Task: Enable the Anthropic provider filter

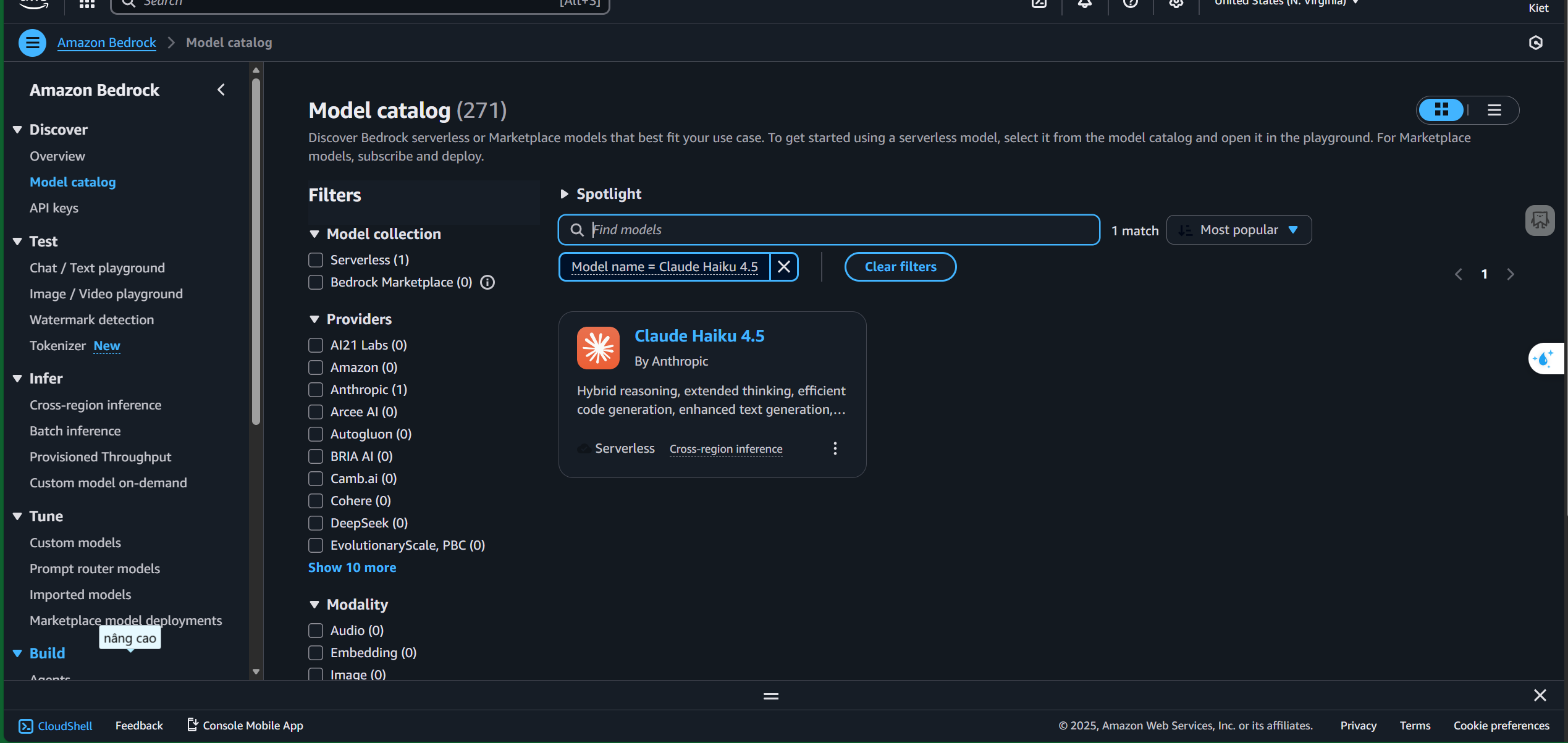Action: [x=316, y=390]
